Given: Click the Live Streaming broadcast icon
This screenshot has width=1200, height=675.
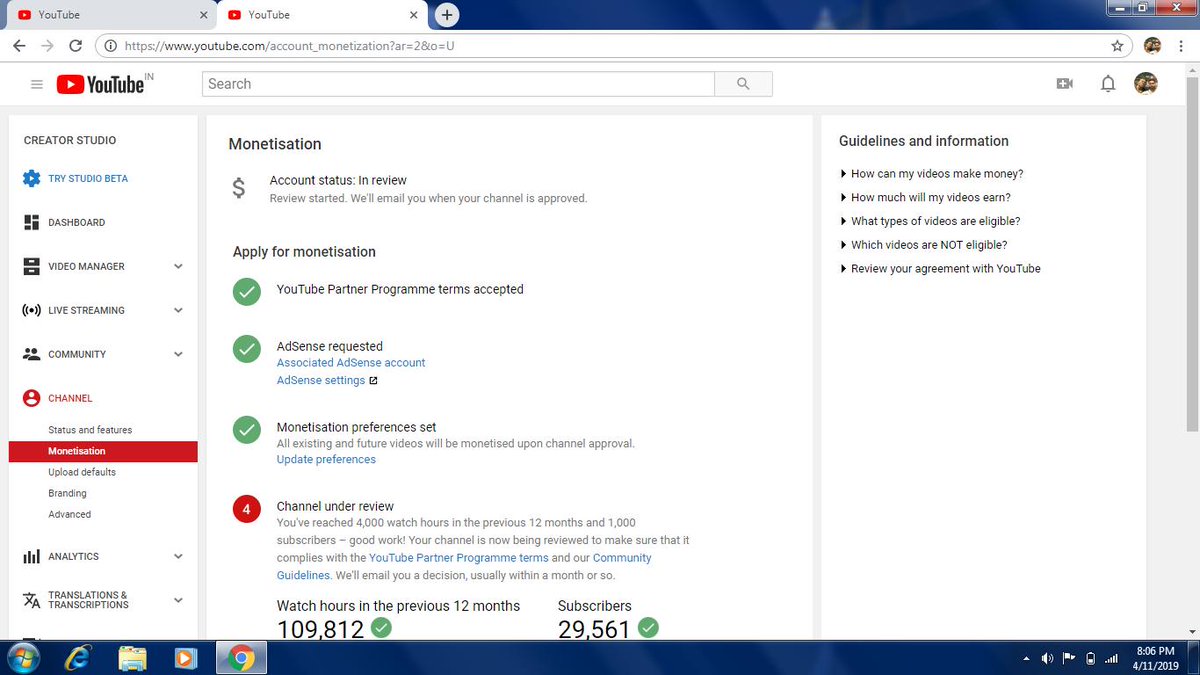Looking at the screenshot, I should pos(31,311).
